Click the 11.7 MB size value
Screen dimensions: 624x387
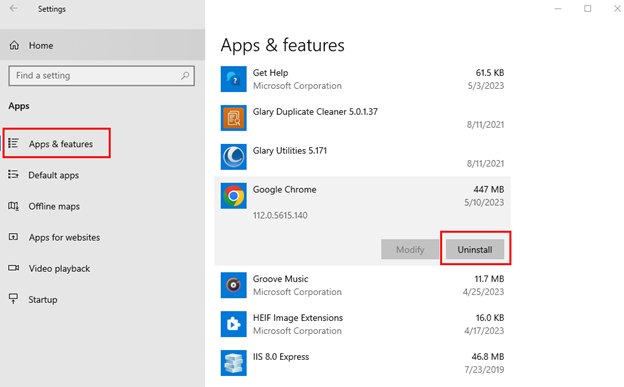(x=489, y=279)
